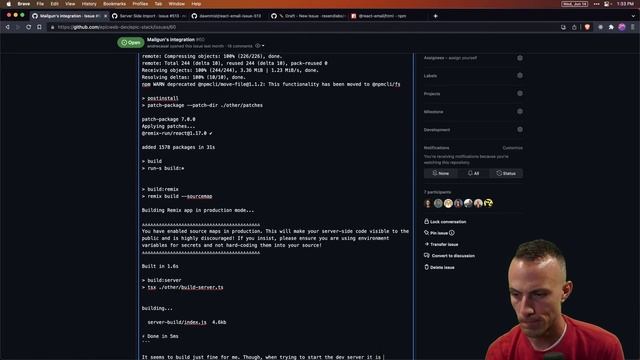Screen dimensions: 640x360
Task: Open the View menu
Action: coord(70,4)
